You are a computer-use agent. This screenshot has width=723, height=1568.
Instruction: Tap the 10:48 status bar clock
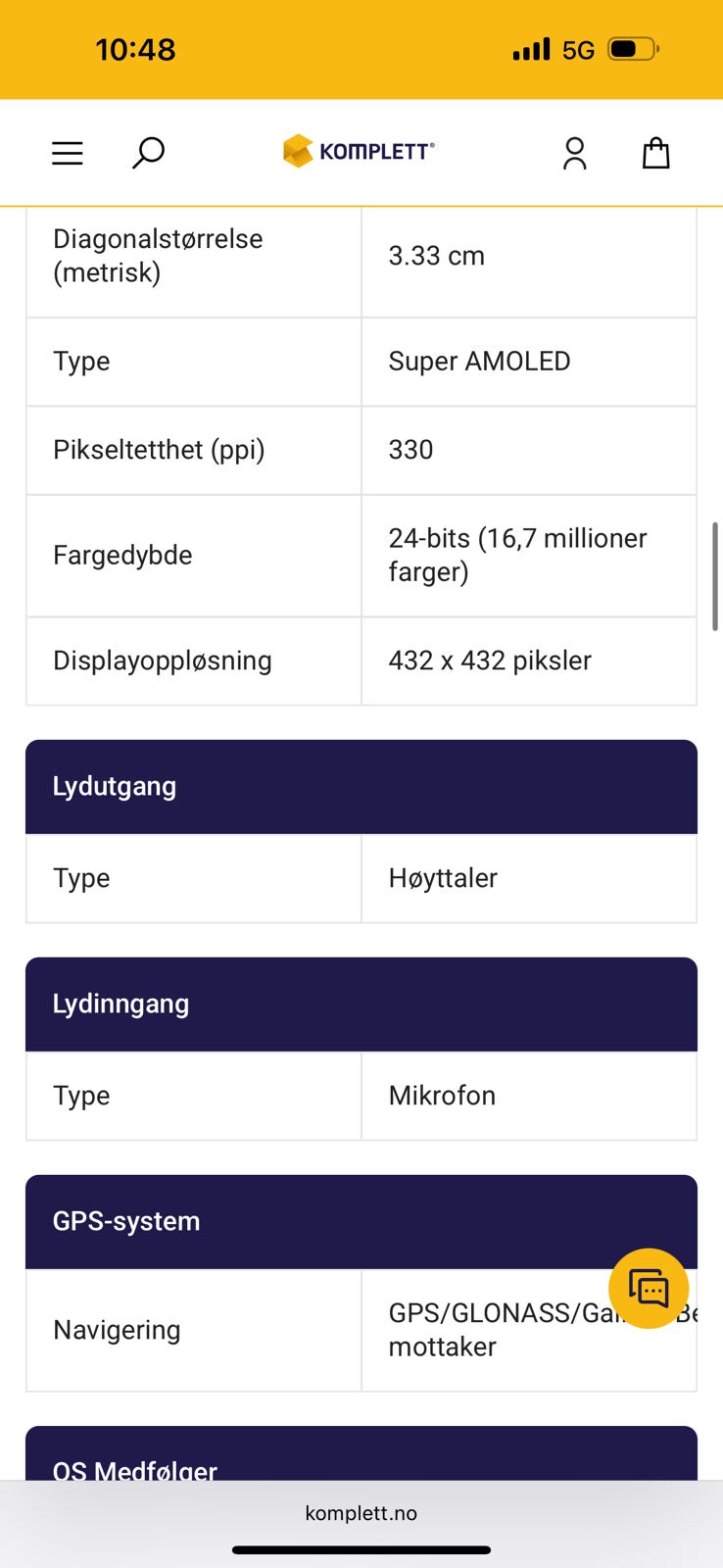[x=135, y=49]
